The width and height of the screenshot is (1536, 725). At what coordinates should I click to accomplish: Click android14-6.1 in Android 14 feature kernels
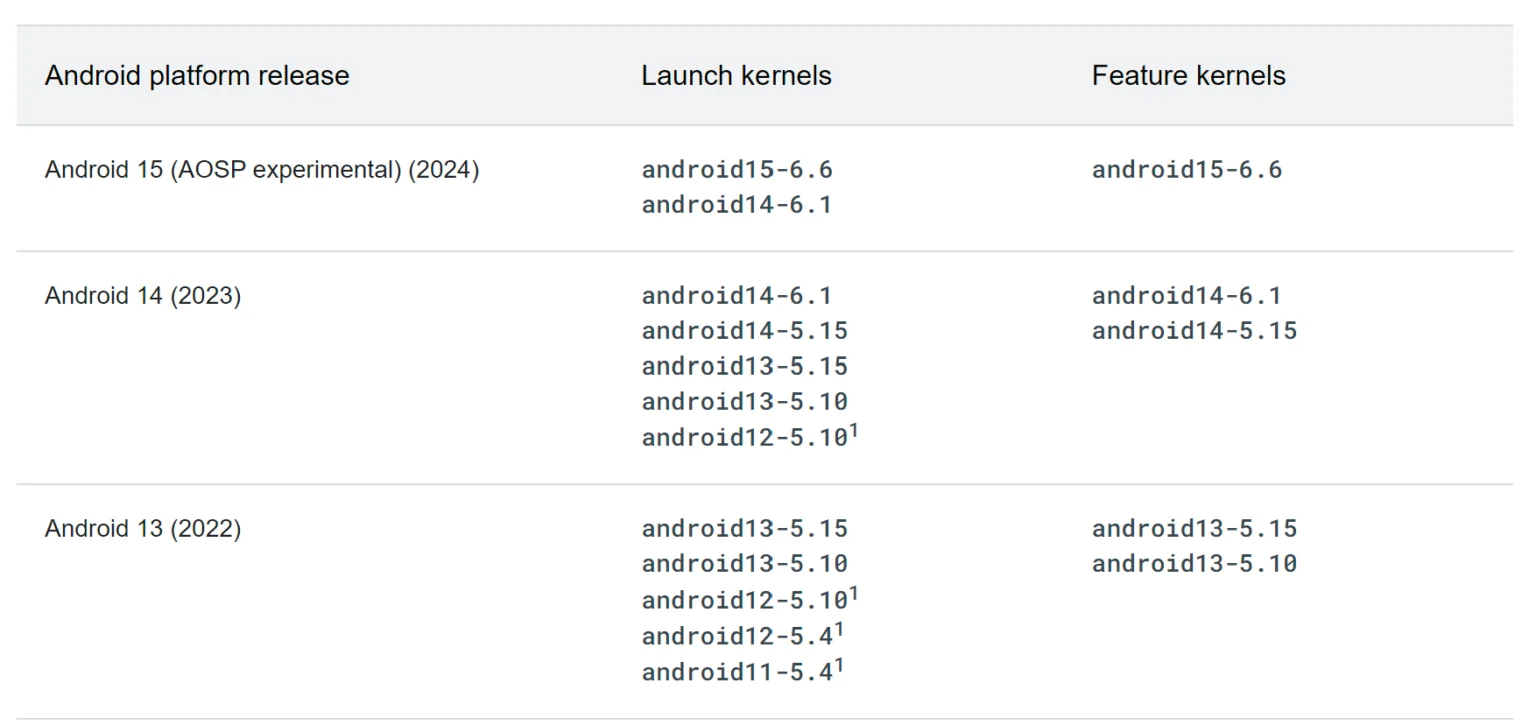1186,296
